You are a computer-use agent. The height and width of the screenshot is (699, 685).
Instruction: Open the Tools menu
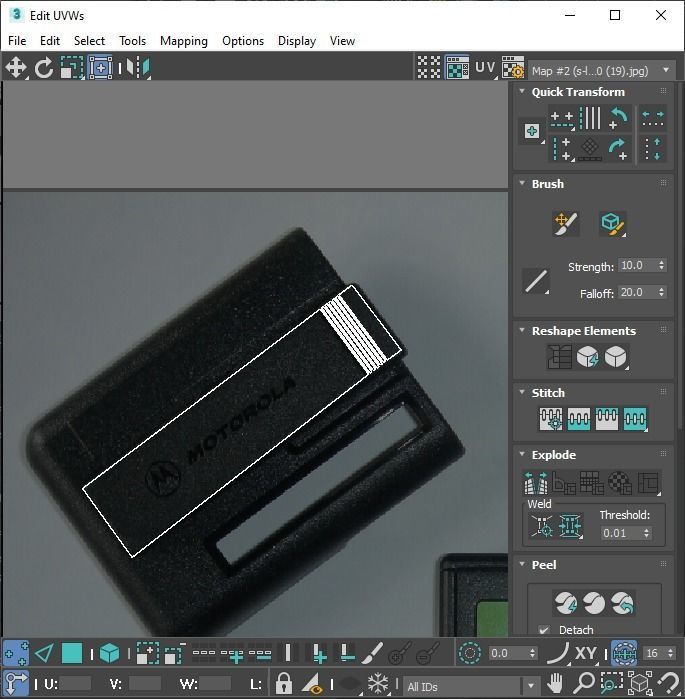tap(132, 41)
